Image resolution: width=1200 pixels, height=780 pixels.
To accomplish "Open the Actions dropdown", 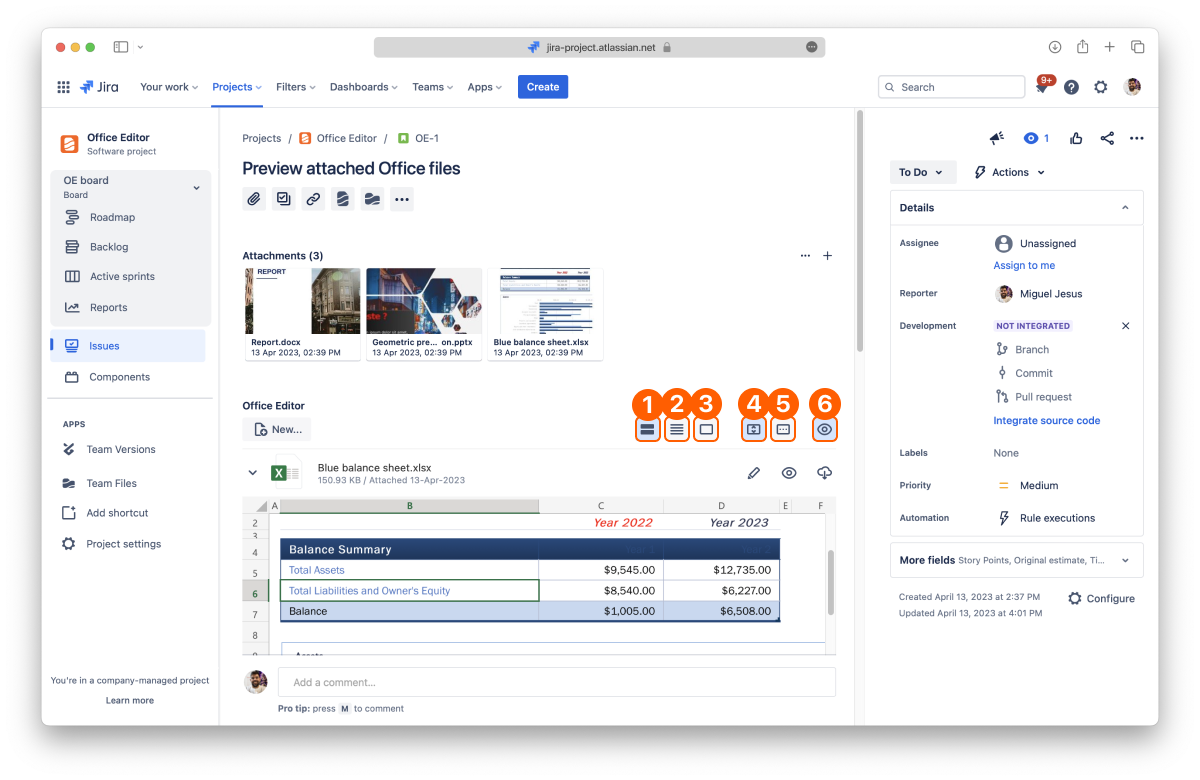I will tap(1009, 172).
